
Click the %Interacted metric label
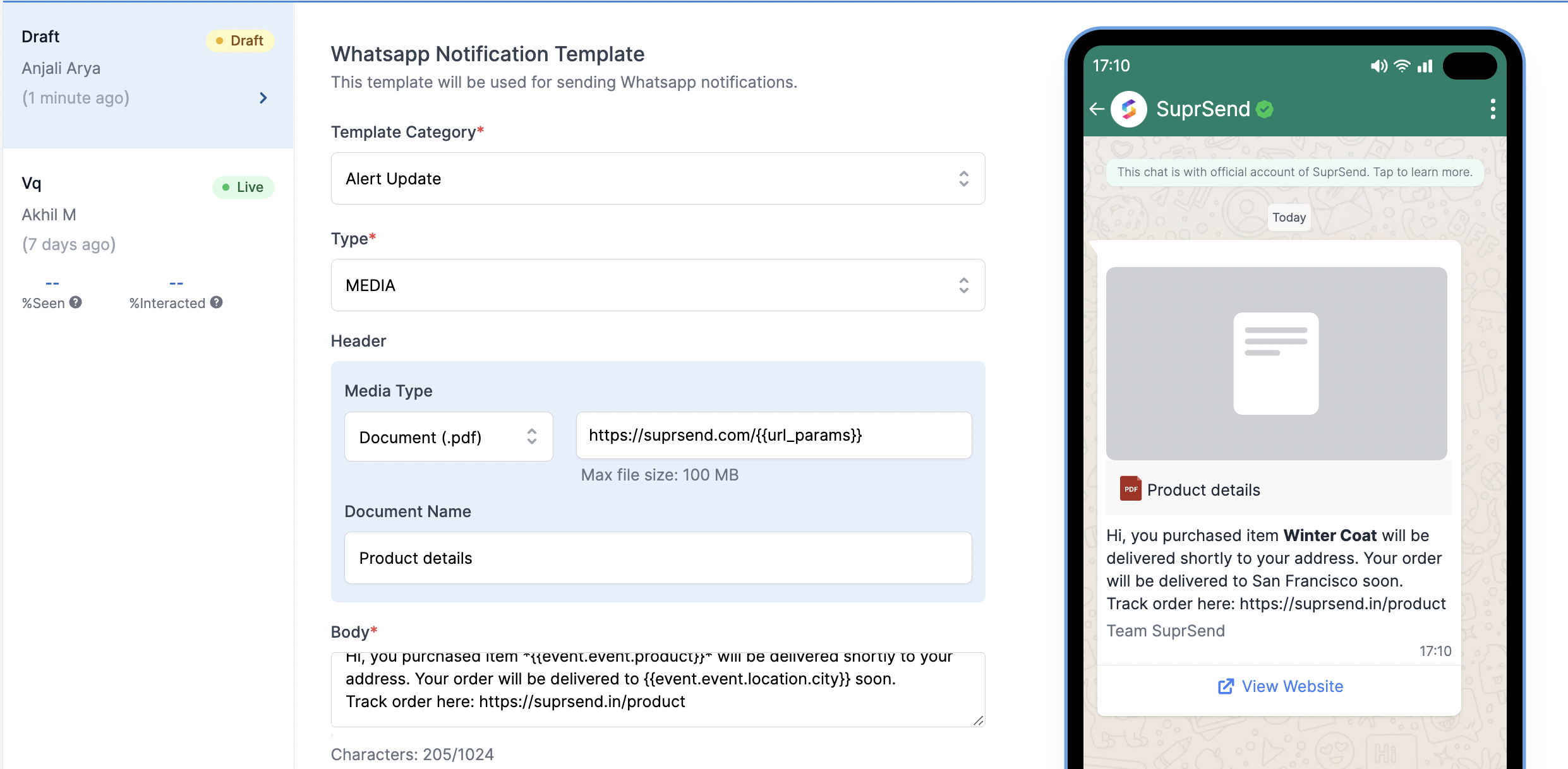click(167, 303)
